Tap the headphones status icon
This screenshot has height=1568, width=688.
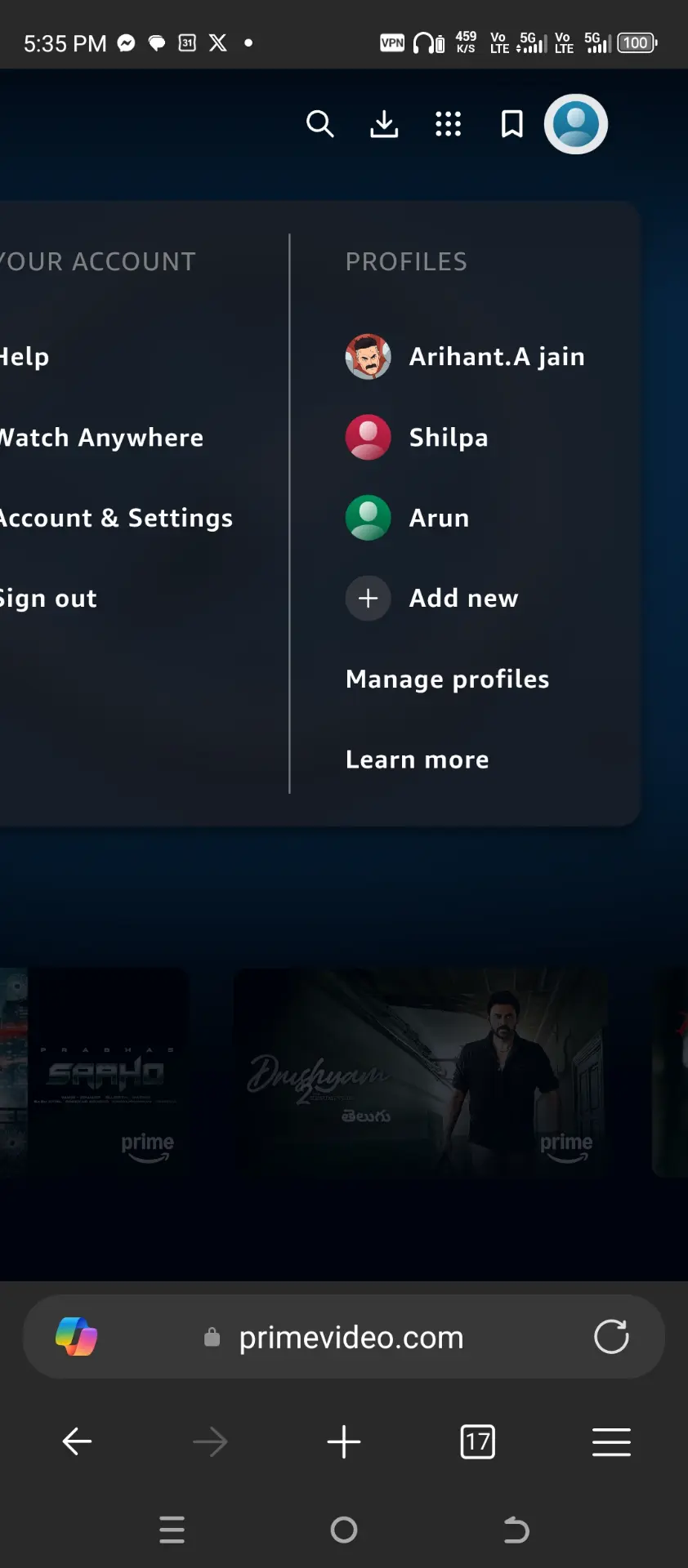click(428, 42)
